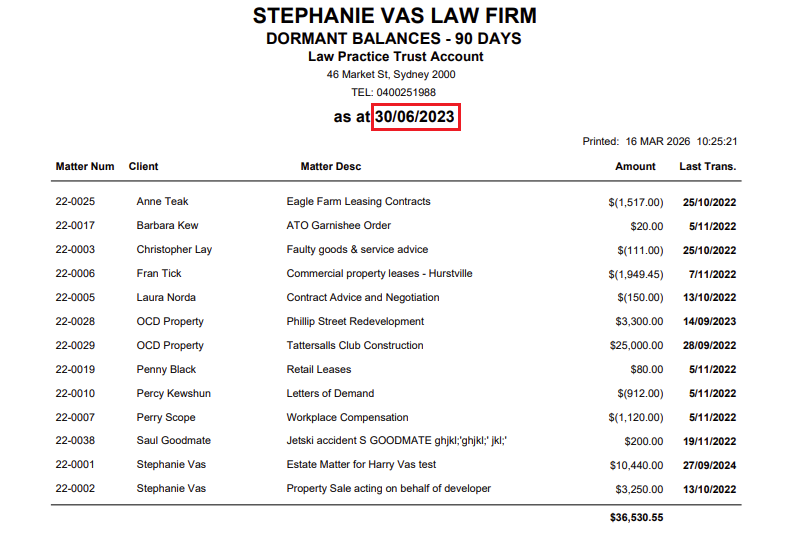Viewport: 785px width, 541px height.
Task: Click the Stephanie Vas Law Firm title
Action: [x=394, y=16]
